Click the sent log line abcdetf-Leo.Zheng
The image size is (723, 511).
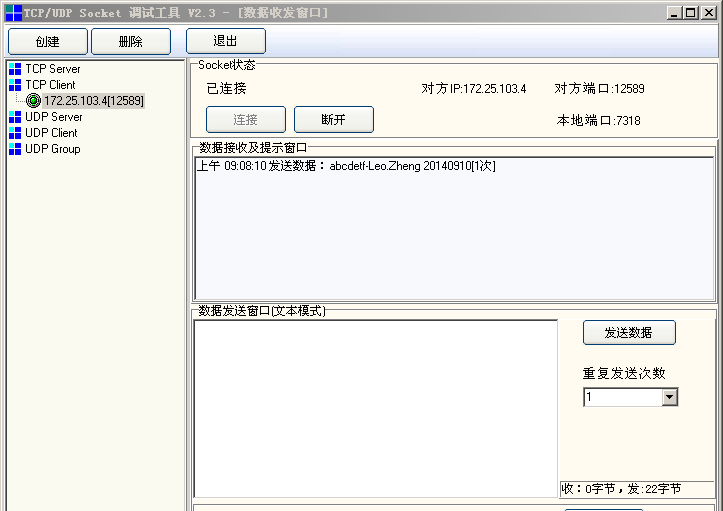[x=346, y=166]
